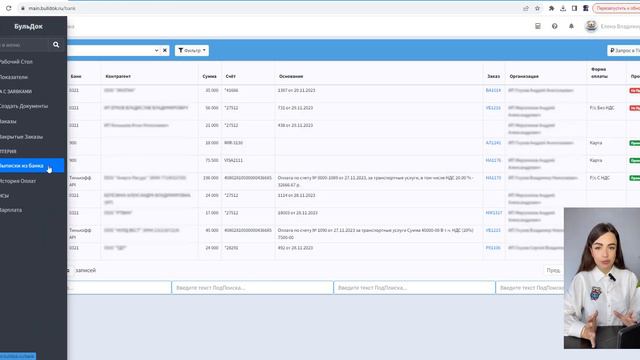Screen dimensions: 640x360
Task: Select Выписки из Банка in the sidebar
Action: [32, 166]
